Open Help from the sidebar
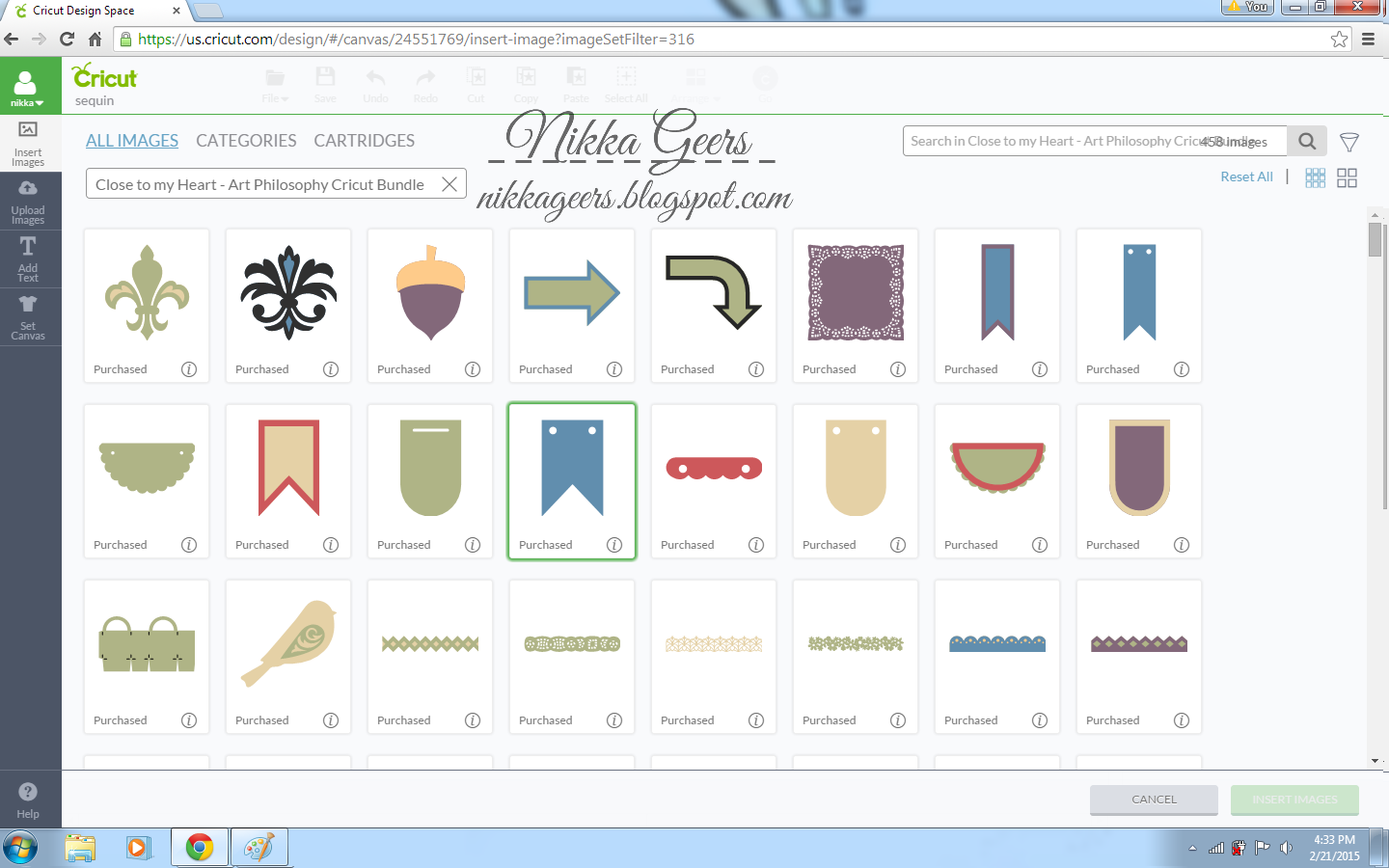 click(x=29, y=799)
